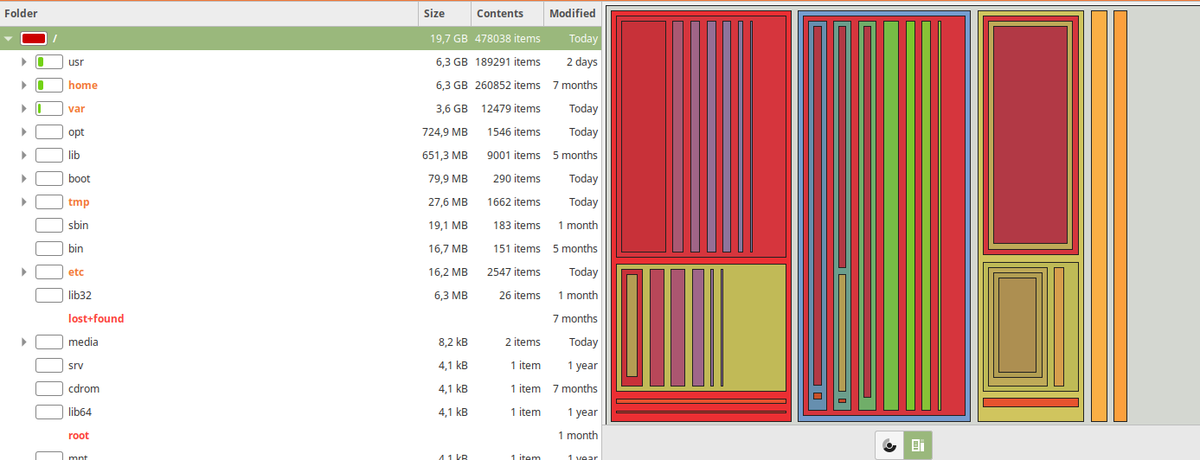
Task: Expand the var folder
Action: (24, 109)
